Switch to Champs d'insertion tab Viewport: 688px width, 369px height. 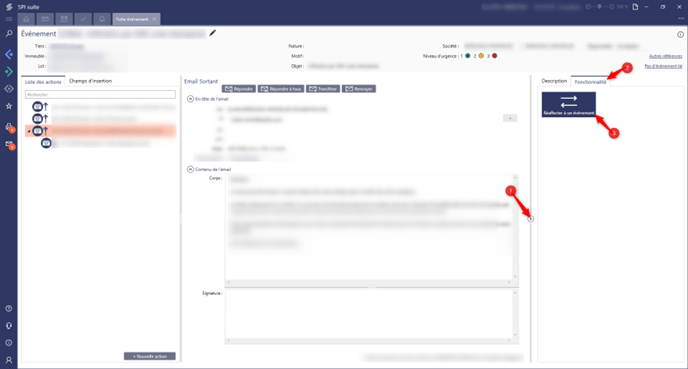click(x=90, y=81)
